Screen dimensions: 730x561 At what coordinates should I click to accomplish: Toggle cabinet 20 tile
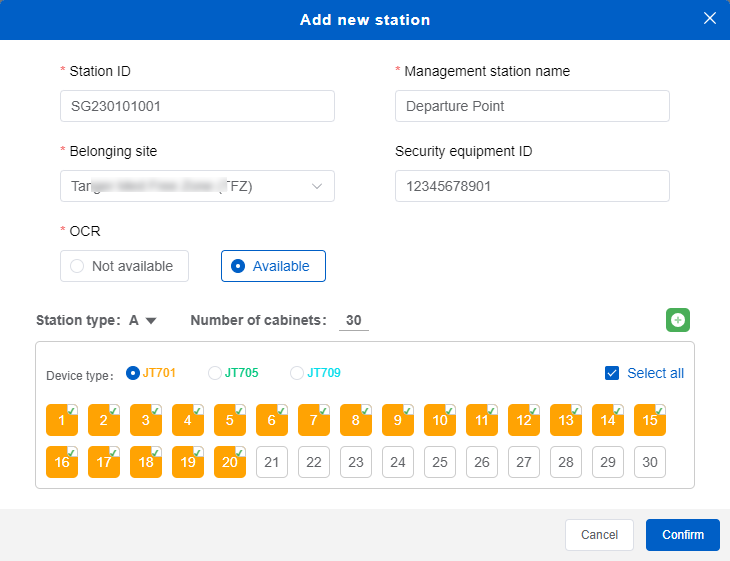(230, 462)
